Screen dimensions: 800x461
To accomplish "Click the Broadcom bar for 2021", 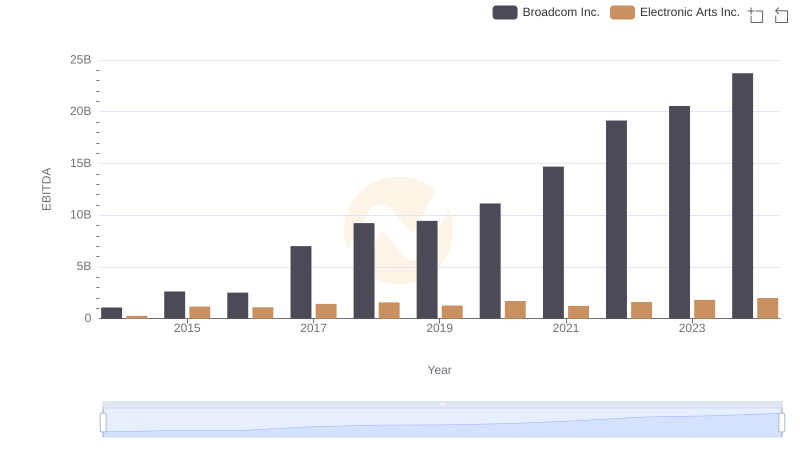I will click(x=554, y=243).
